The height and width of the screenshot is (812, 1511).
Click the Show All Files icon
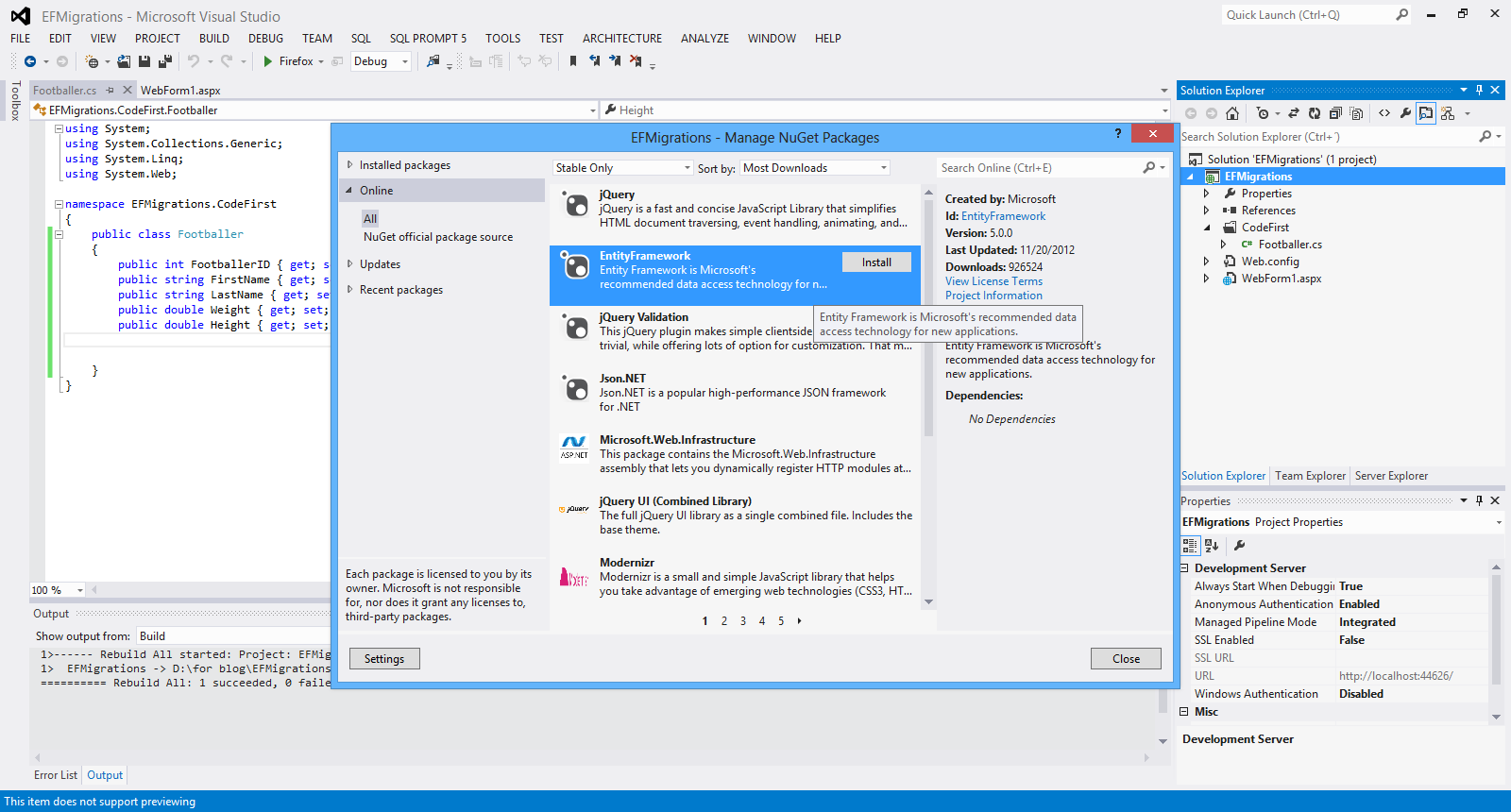click(x=1357, y=113)
